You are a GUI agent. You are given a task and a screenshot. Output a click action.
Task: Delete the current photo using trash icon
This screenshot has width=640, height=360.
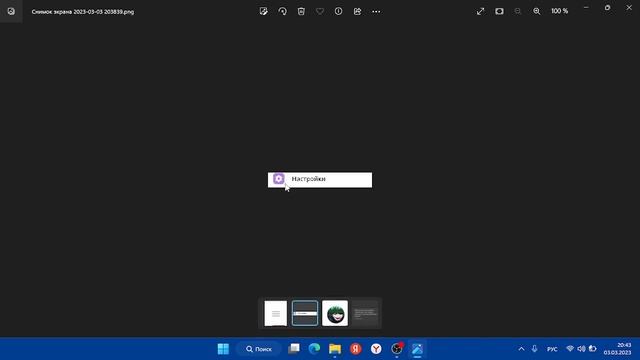[x=301, y=11]
